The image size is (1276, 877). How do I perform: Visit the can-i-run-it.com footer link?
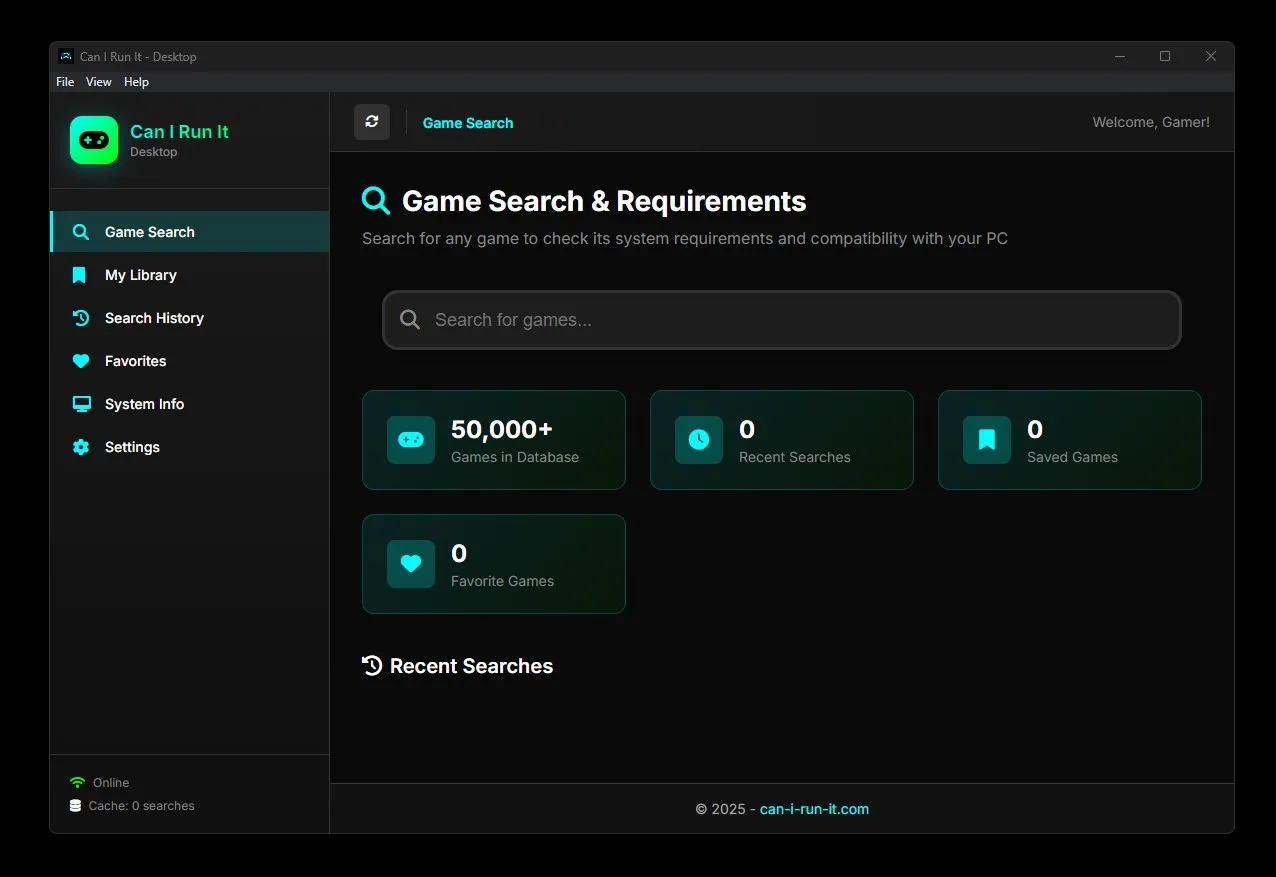coord(814,809)
